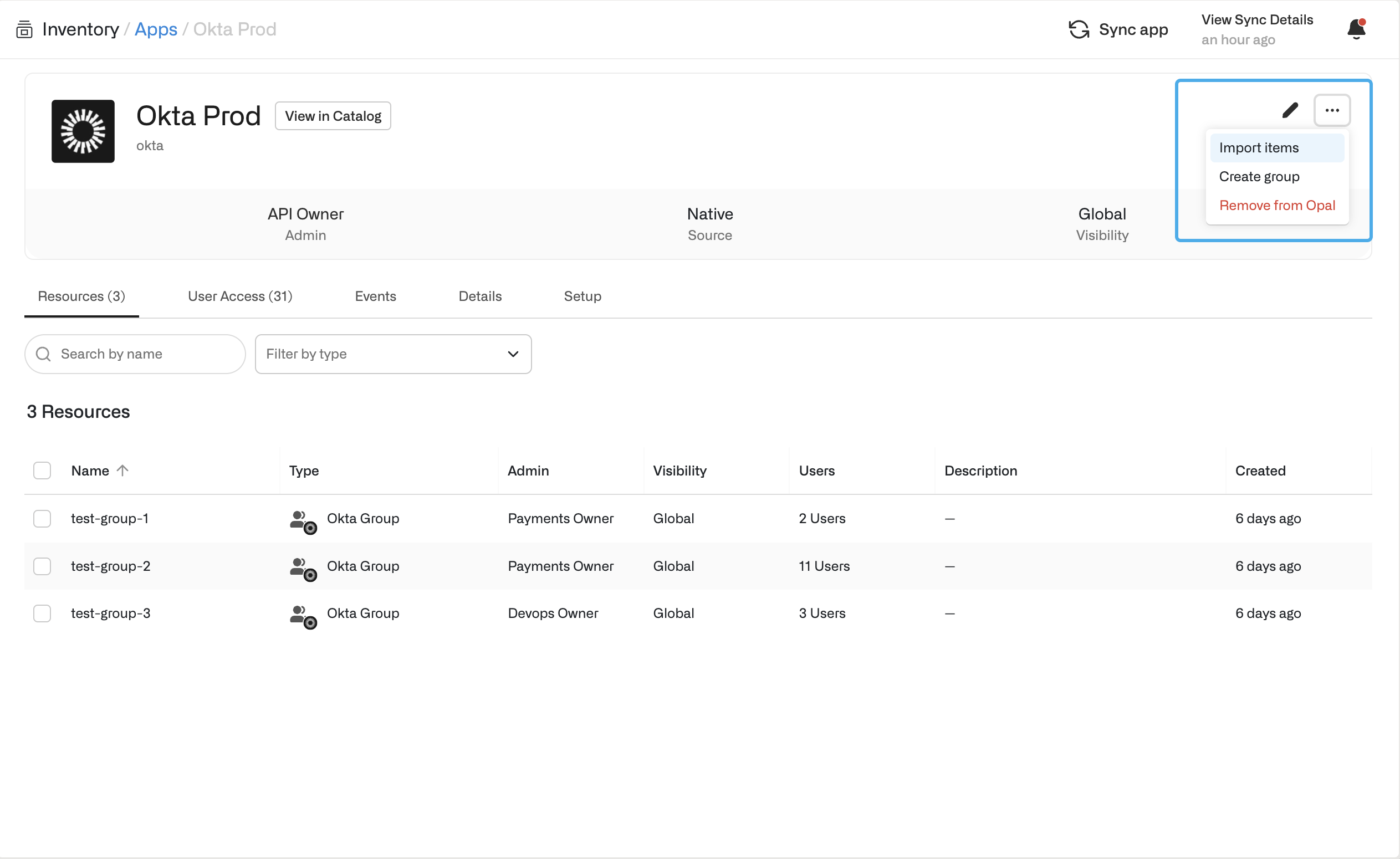This screenshot has width=1400, height=859.
Task: Click the Okta Group icon for test-group-3
Action: 303,615
